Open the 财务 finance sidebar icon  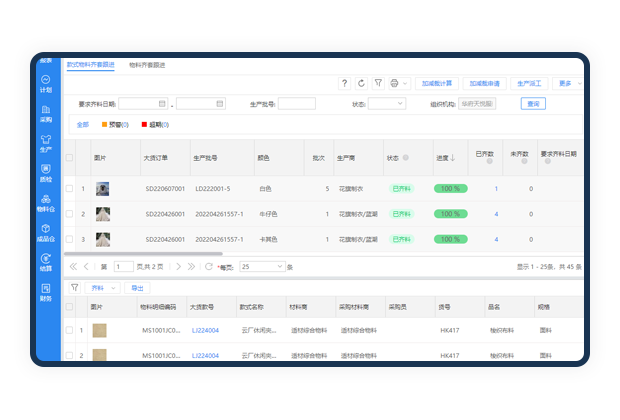pyautogui.click(x=46, y=292)
